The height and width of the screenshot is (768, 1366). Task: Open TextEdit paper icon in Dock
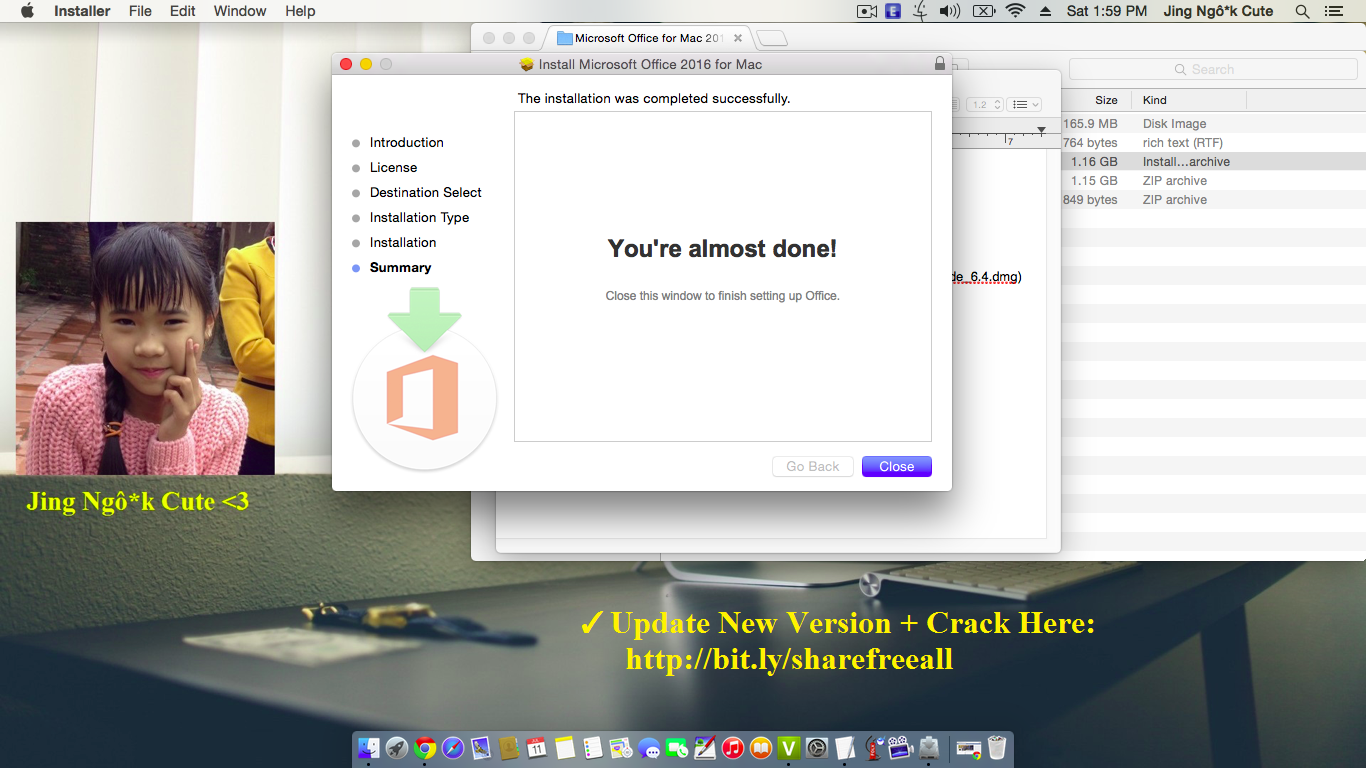[x=845, y=747]
